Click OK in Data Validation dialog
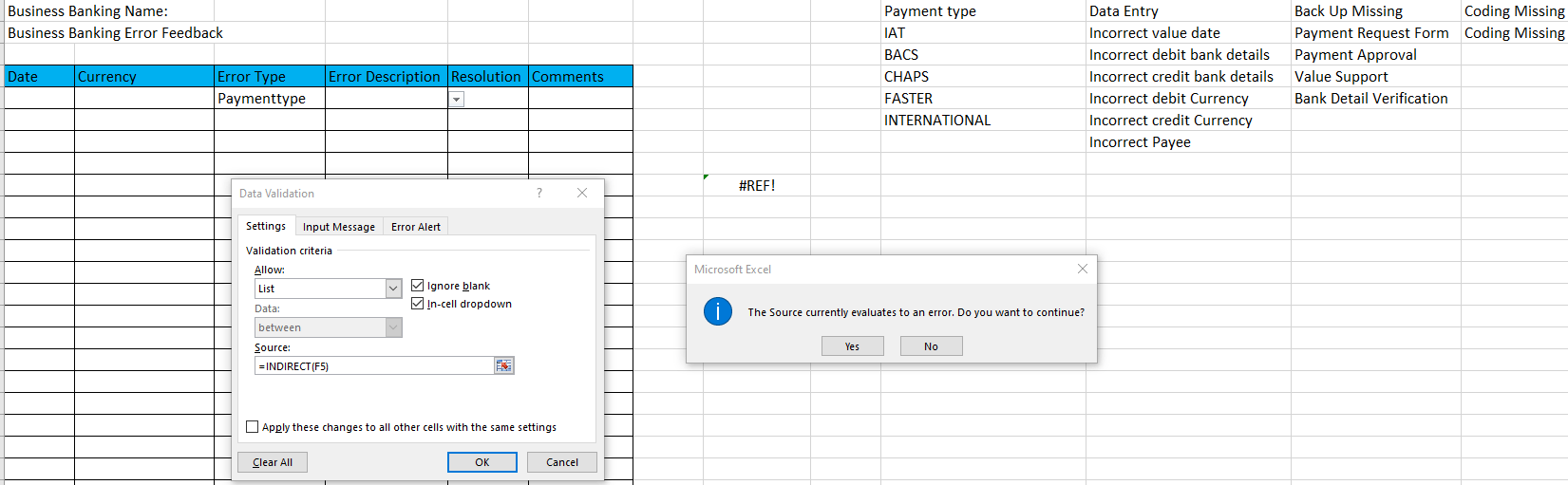This screenshot has height=485, width=1568. tap(482, 462)
